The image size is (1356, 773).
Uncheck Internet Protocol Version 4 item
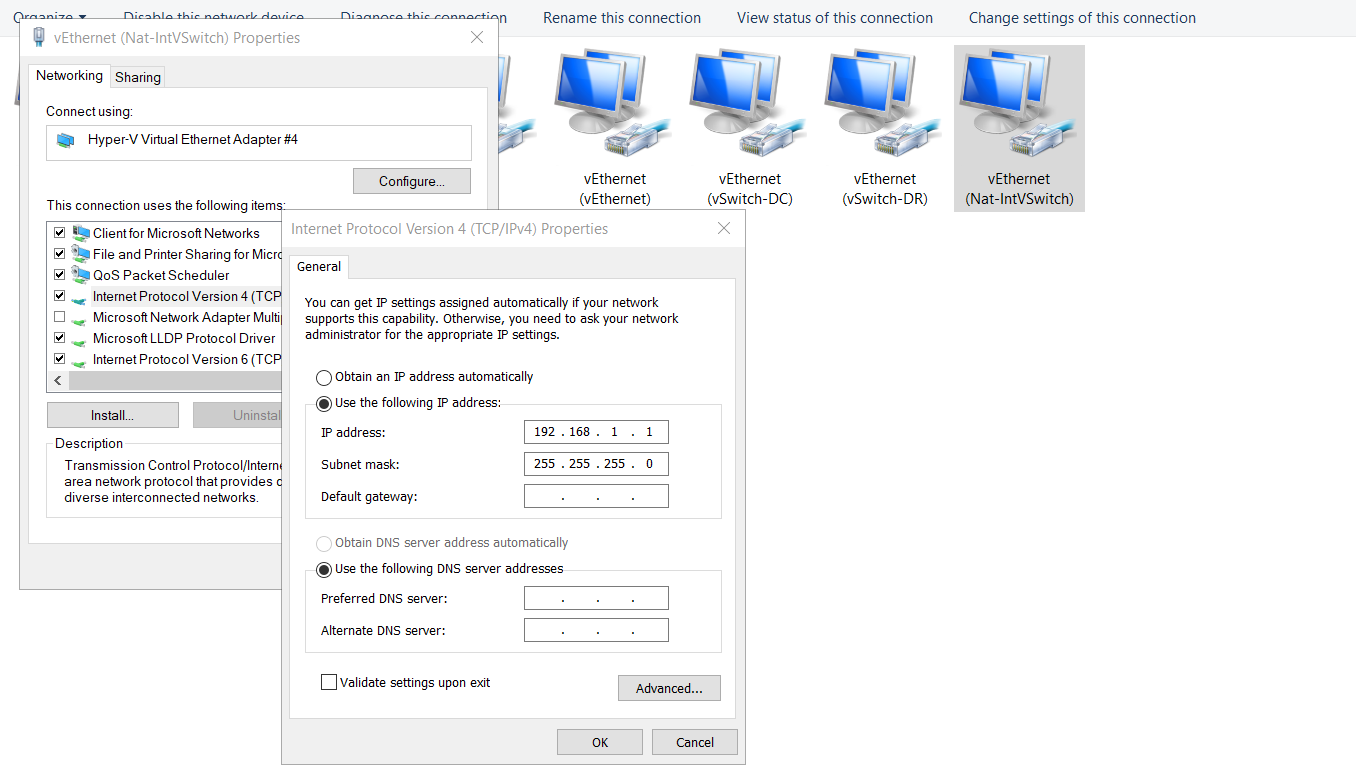[x=59, y=296]
